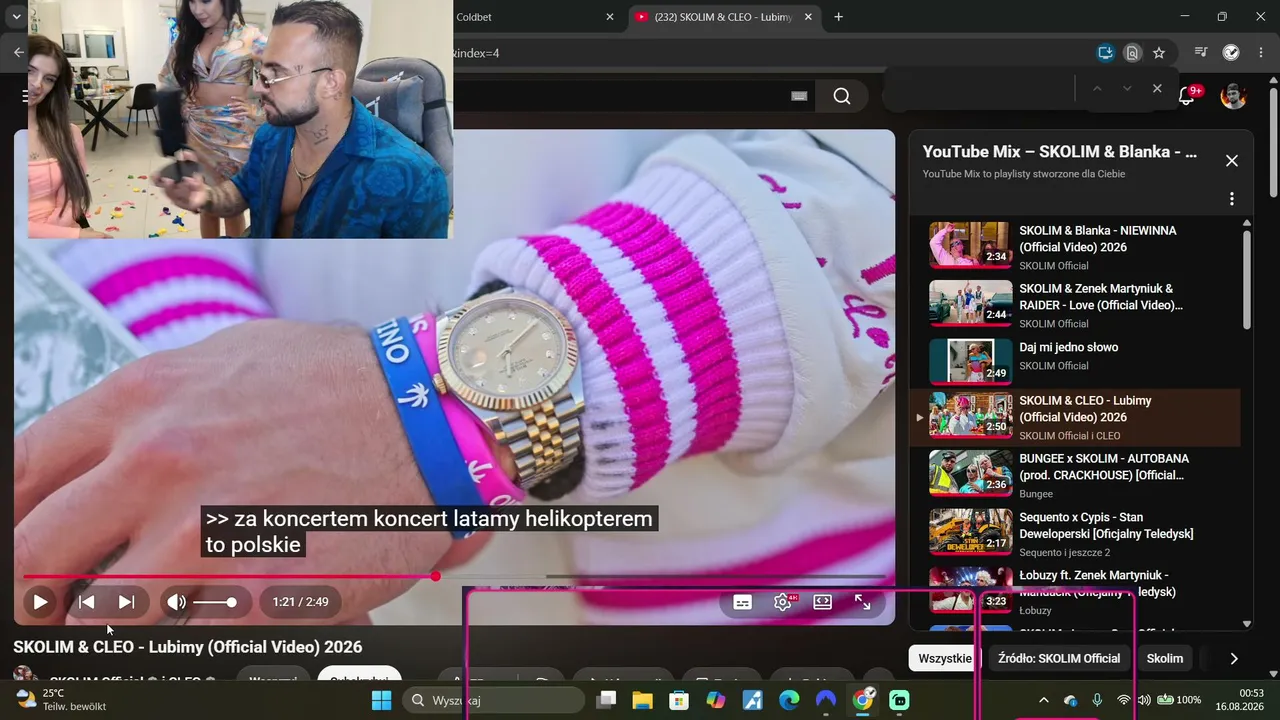The width and height of the screenshot is (1280, 720).
Task: Open the on-screen keyboard in the search box
Action: 799,96
